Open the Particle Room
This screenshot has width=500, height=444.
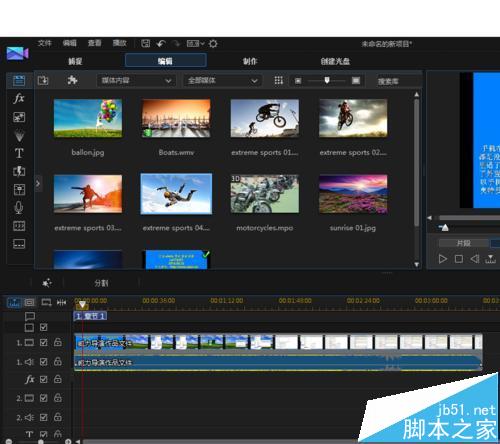point(19,135)
